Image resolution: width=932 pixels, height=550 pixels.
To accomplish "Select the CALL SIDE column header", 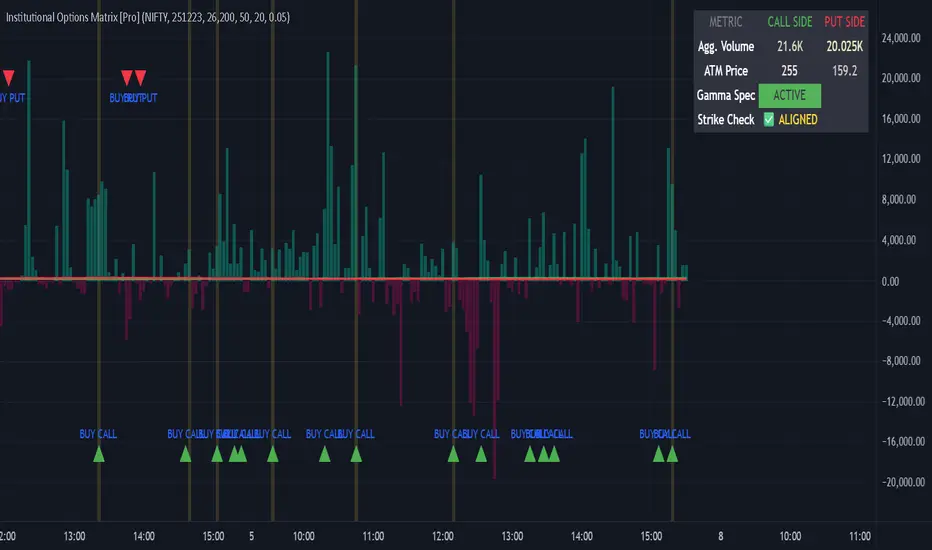I will (x=790, y=22).
